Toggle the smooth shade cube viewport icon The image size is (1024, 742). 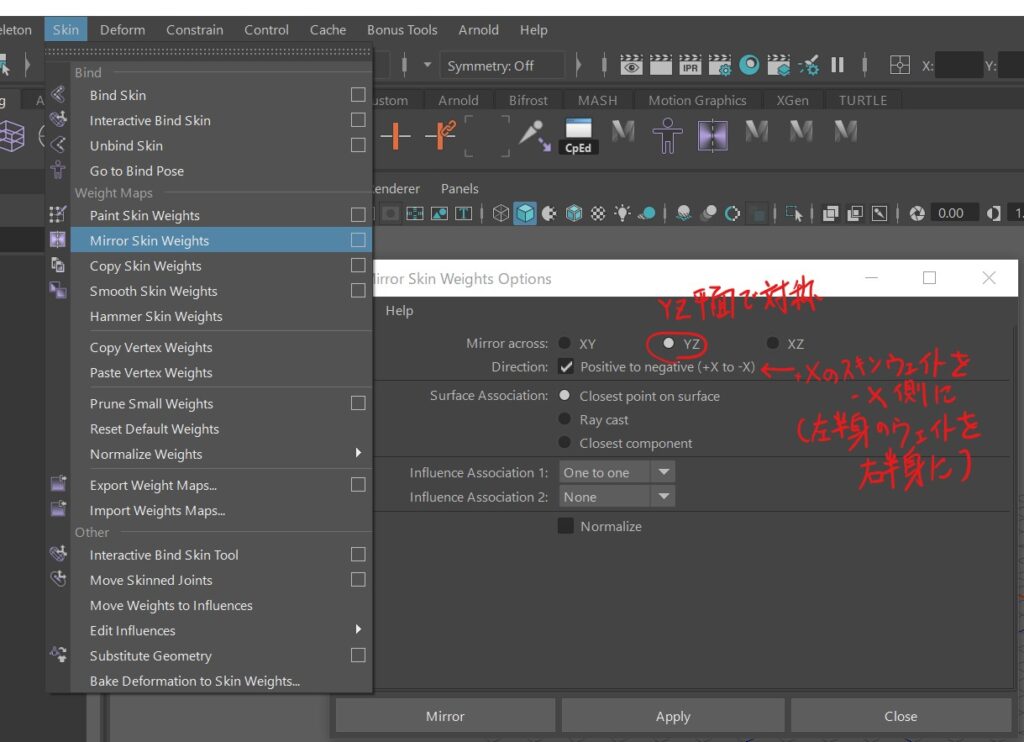click(x=525, y=214)
